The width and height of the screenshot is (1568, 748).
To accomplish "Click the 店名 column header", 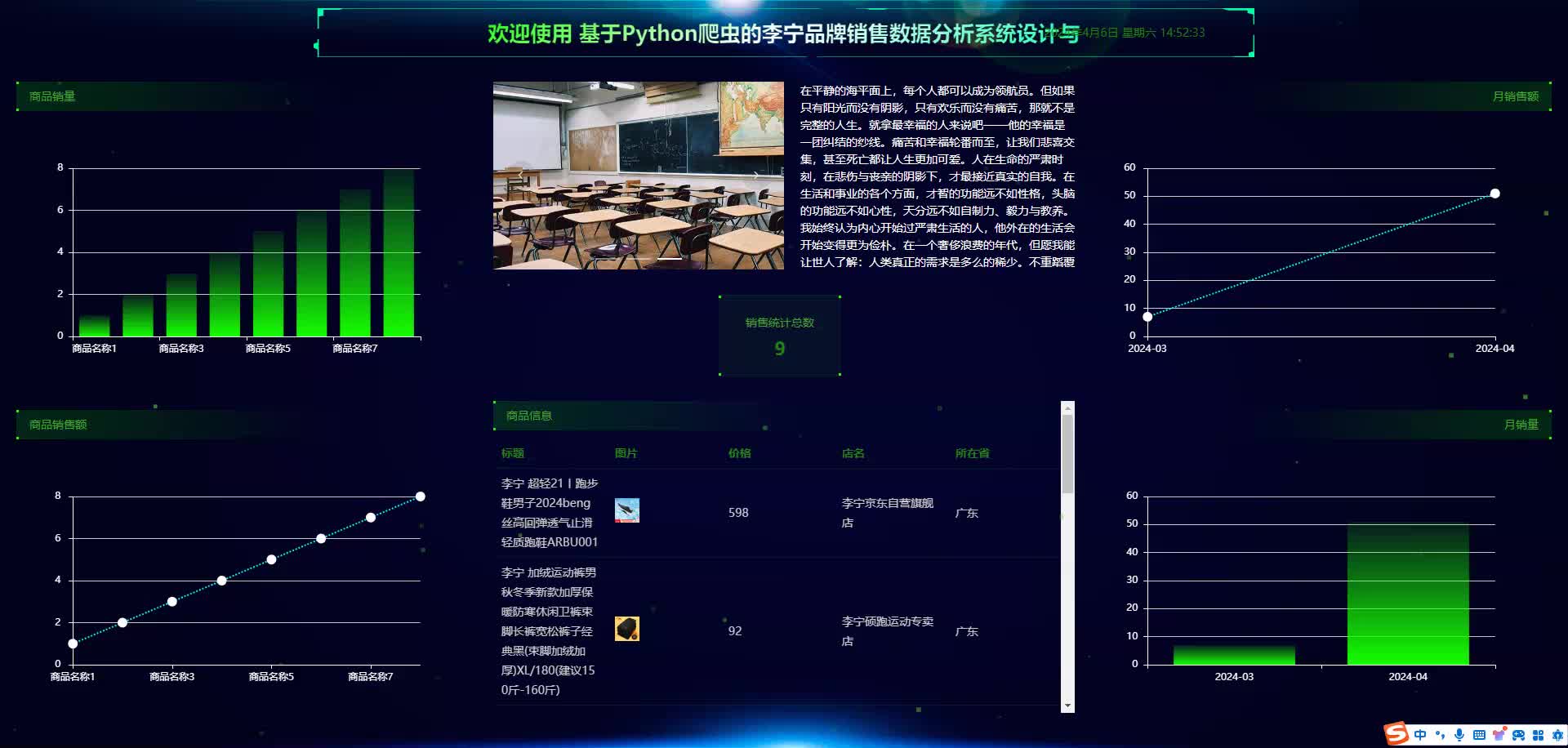I will coord(853,453).
